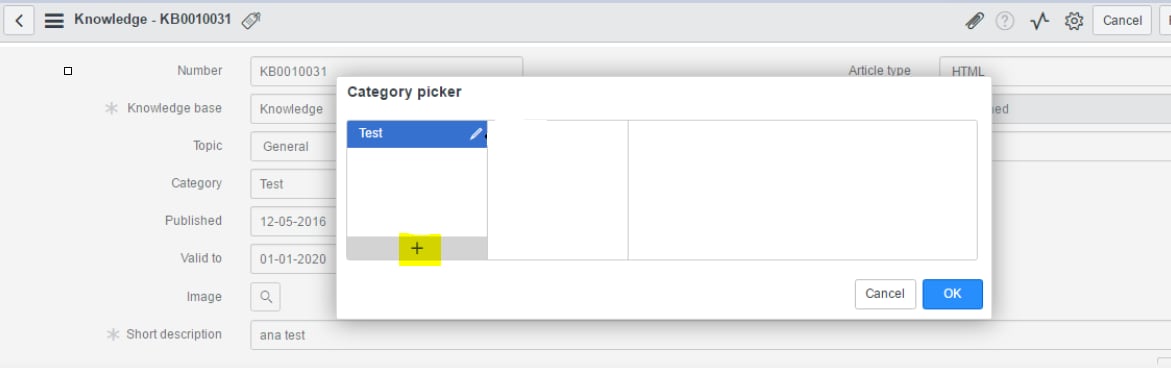Click the tag icon beside KB0010031
This screenshot has width=1171, height=368.
pos(252,21)
